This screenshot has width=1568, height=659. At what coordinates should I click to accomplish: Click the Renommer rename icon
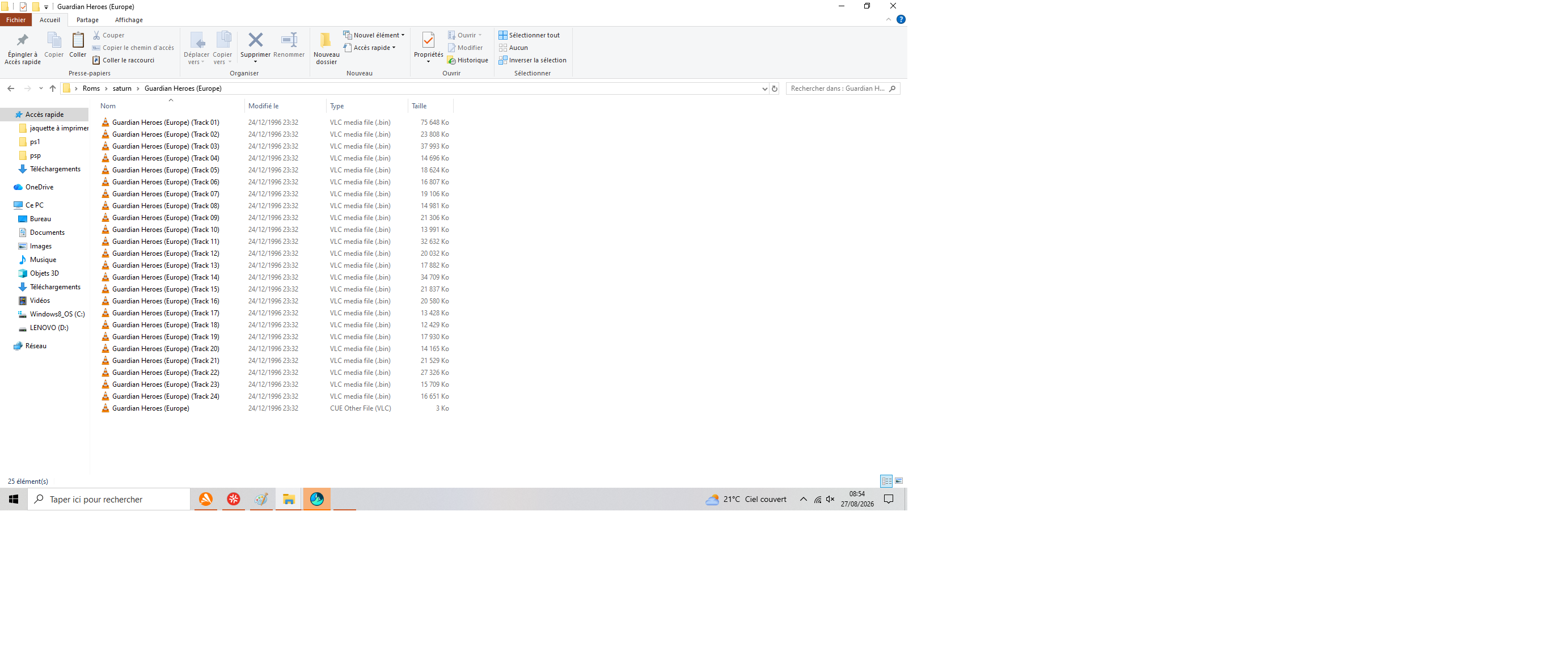289,41
